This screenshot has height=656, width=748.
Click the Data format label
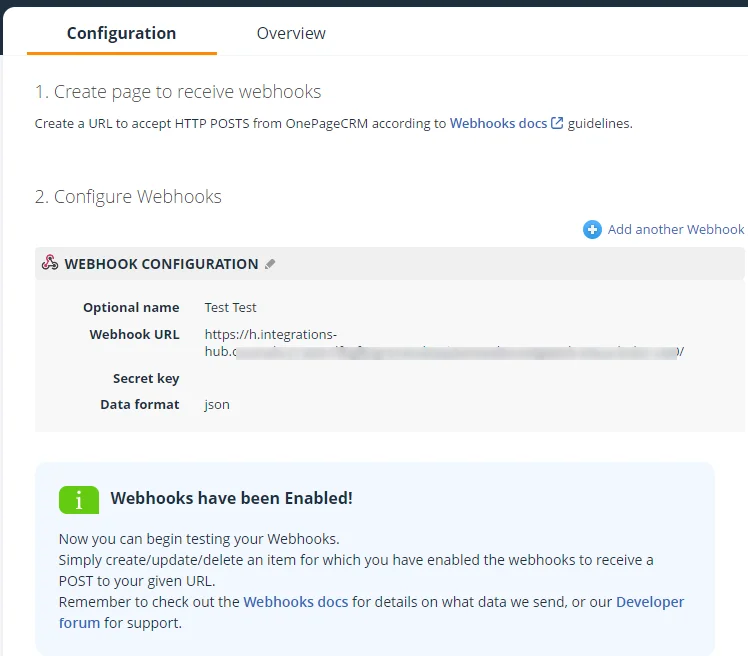[140, 405]
